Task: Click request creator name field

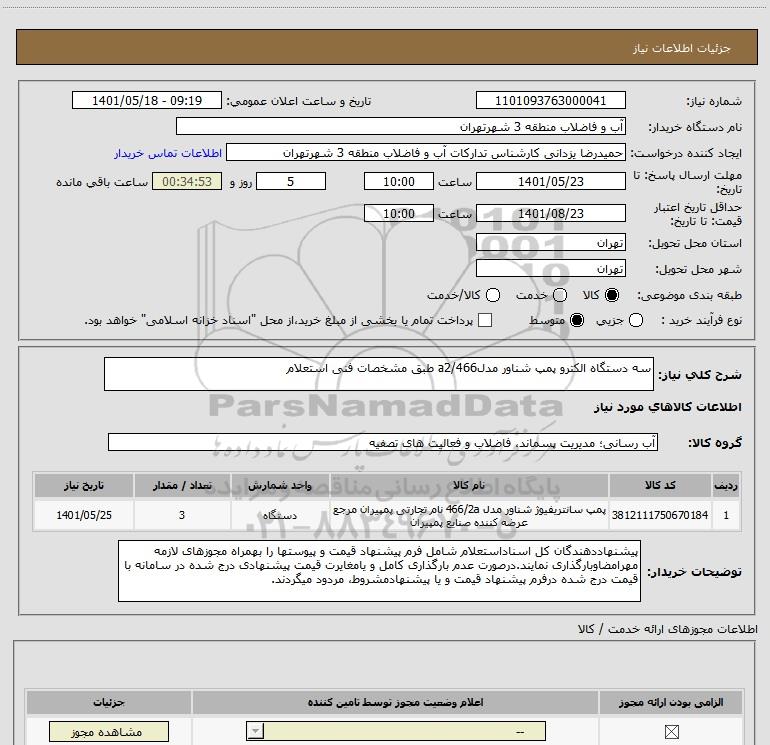Action: coord(426,153)
